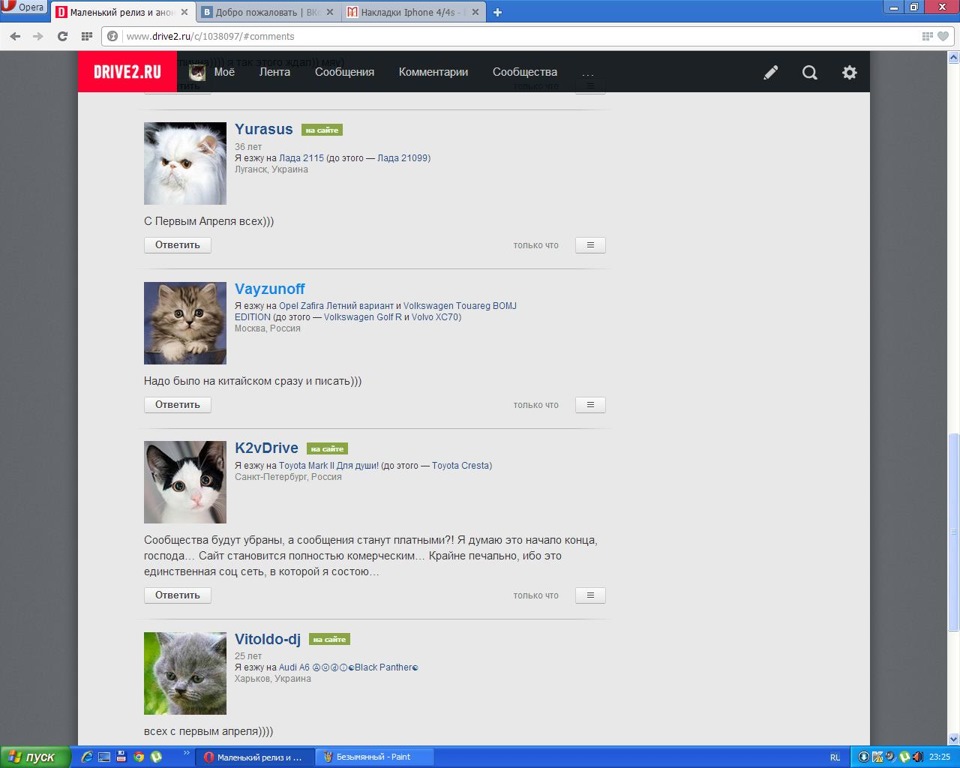Go back to the previous page
This screenshot has height=768, width=960.
pyautogui.click(x=15, y=36)
